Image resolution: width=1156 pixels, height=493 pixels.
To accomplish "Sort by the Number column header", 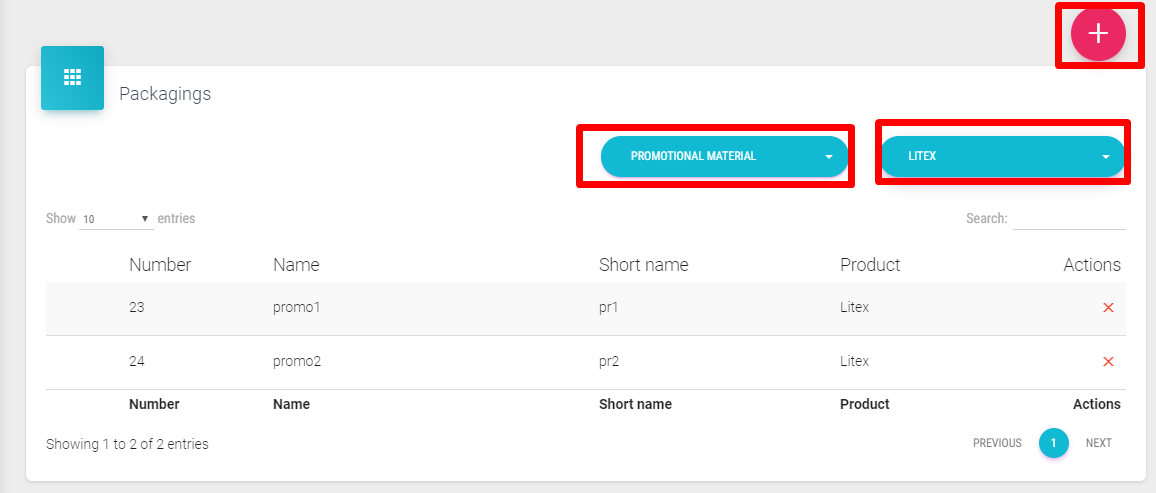I will (160, 265).
